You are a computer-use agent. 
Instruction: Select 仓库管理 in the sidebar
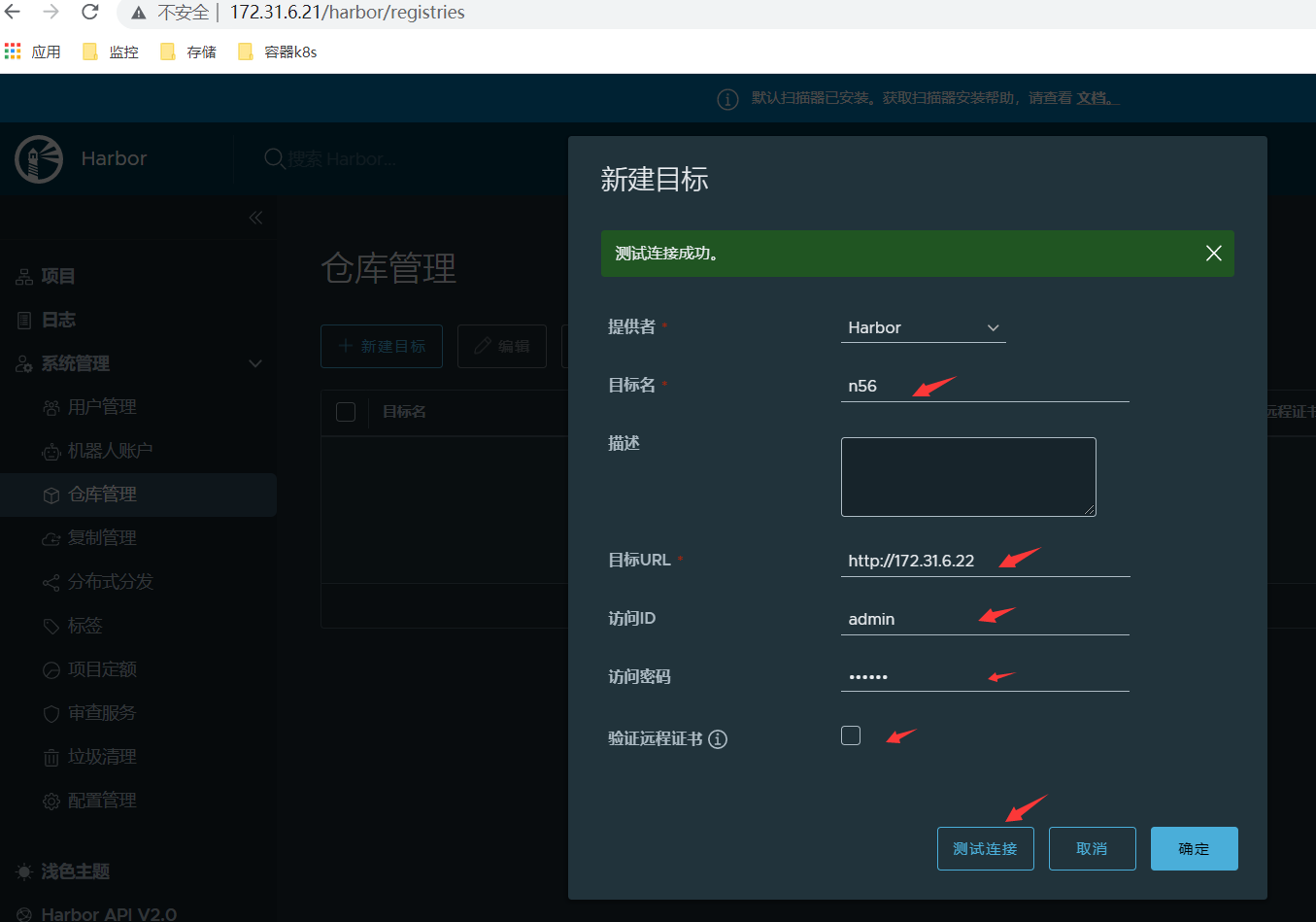[138, 495]
